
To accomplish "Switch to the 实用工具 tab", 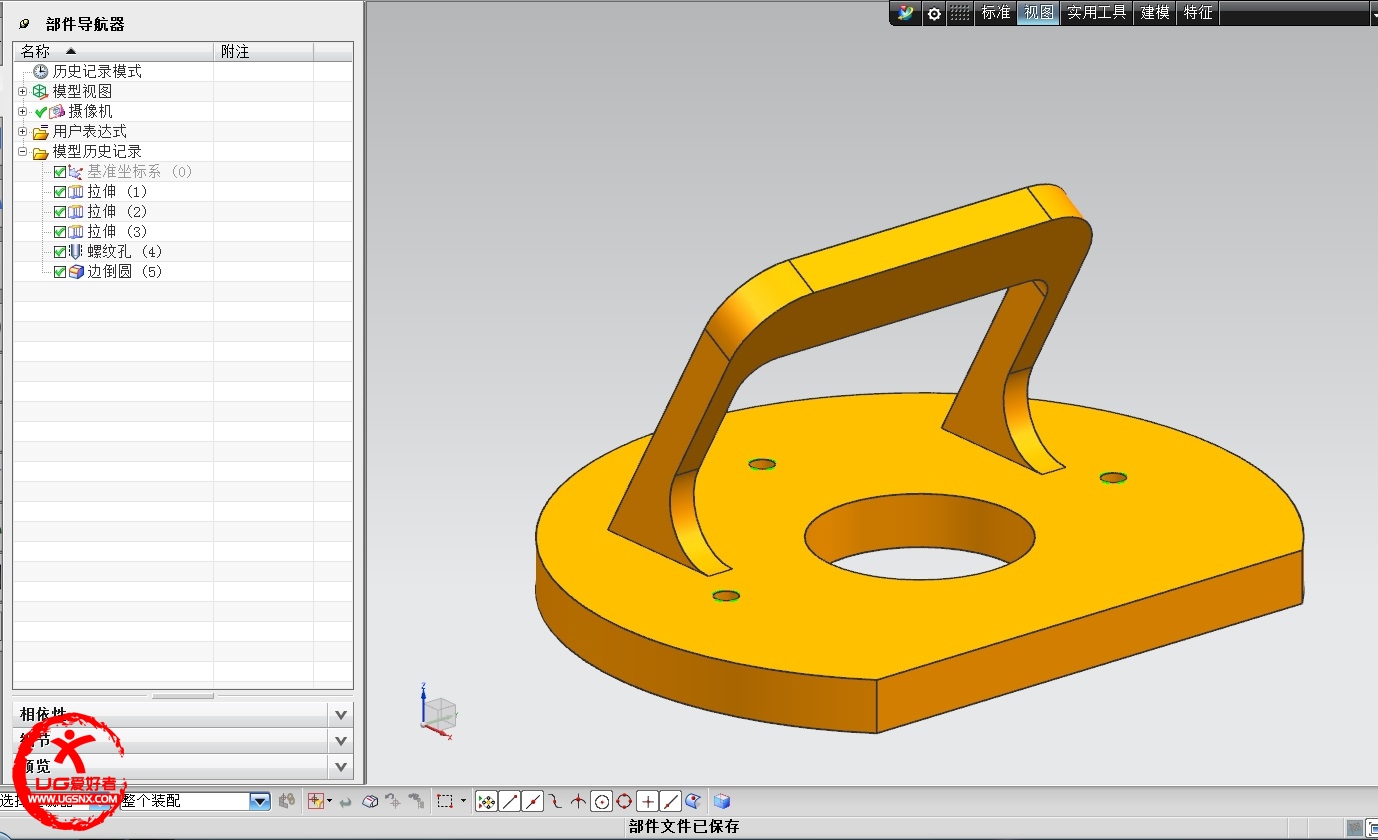I will click(x=1097, y=13).
